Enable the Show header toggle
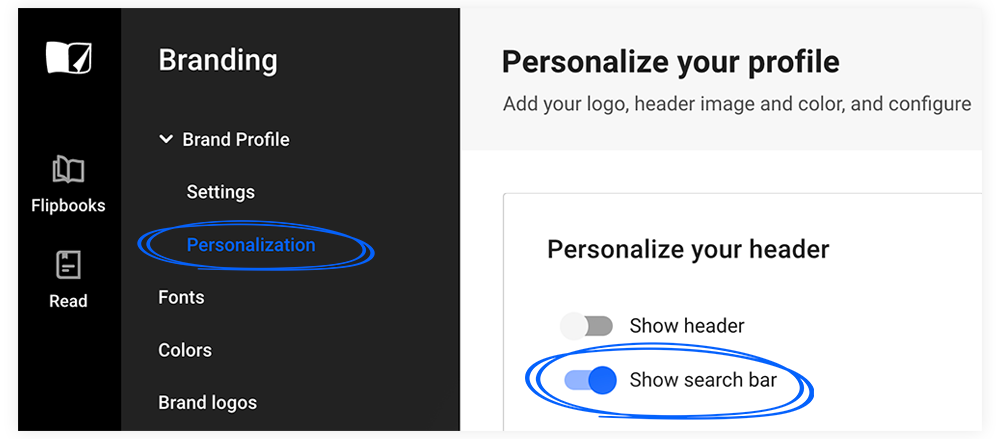 point(586,326)
